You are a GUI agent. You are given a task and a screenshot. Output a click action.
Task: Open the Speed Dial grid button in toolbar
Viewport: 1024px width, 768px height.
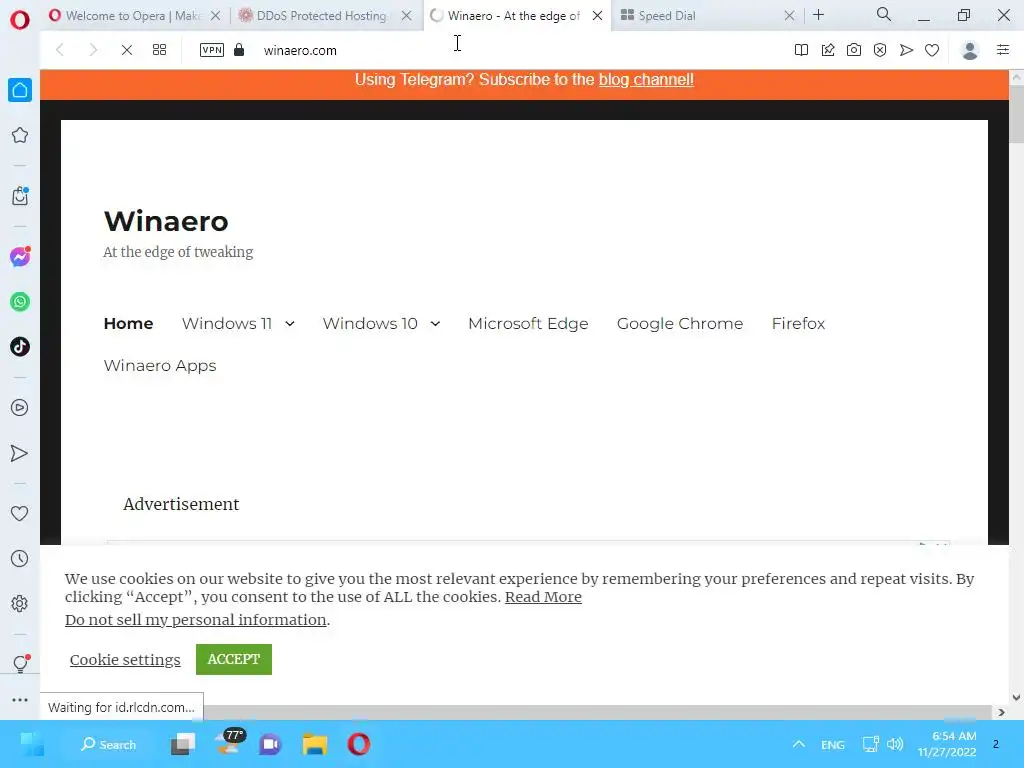tap(159, 50)
